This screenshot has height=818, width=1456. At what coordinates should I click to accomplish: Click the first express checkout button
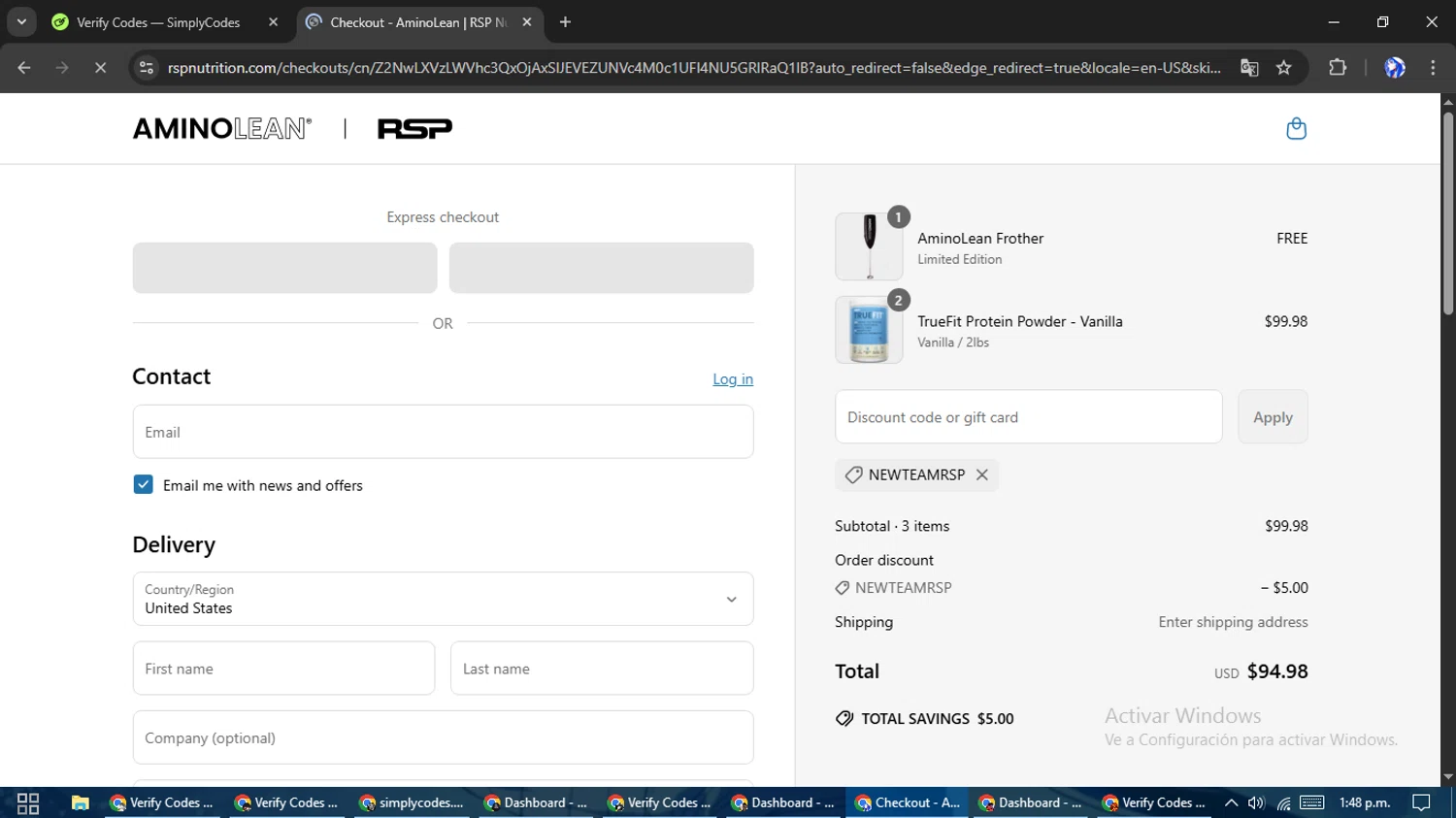tap(284, 268)
